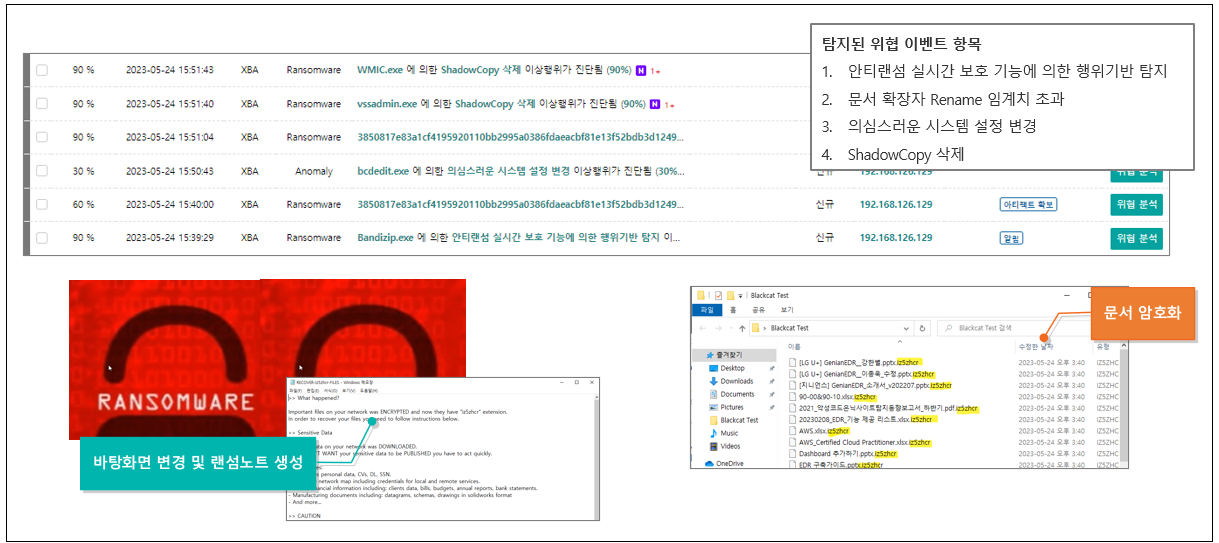Select file AWS.xlsx.iz5zhcr

click(x=819, y=431)
